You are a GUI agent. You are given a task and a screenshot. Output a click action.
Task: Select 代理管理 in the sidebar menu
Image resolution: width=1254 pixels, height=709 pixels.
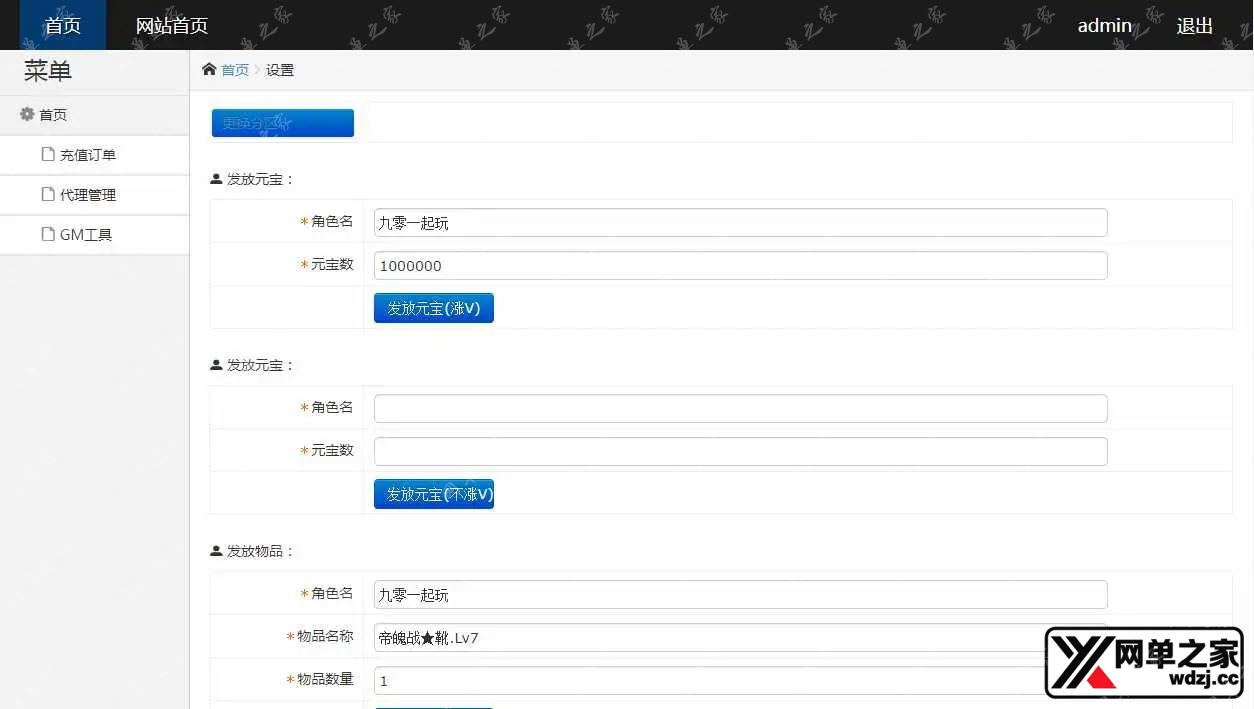(88, 195)
